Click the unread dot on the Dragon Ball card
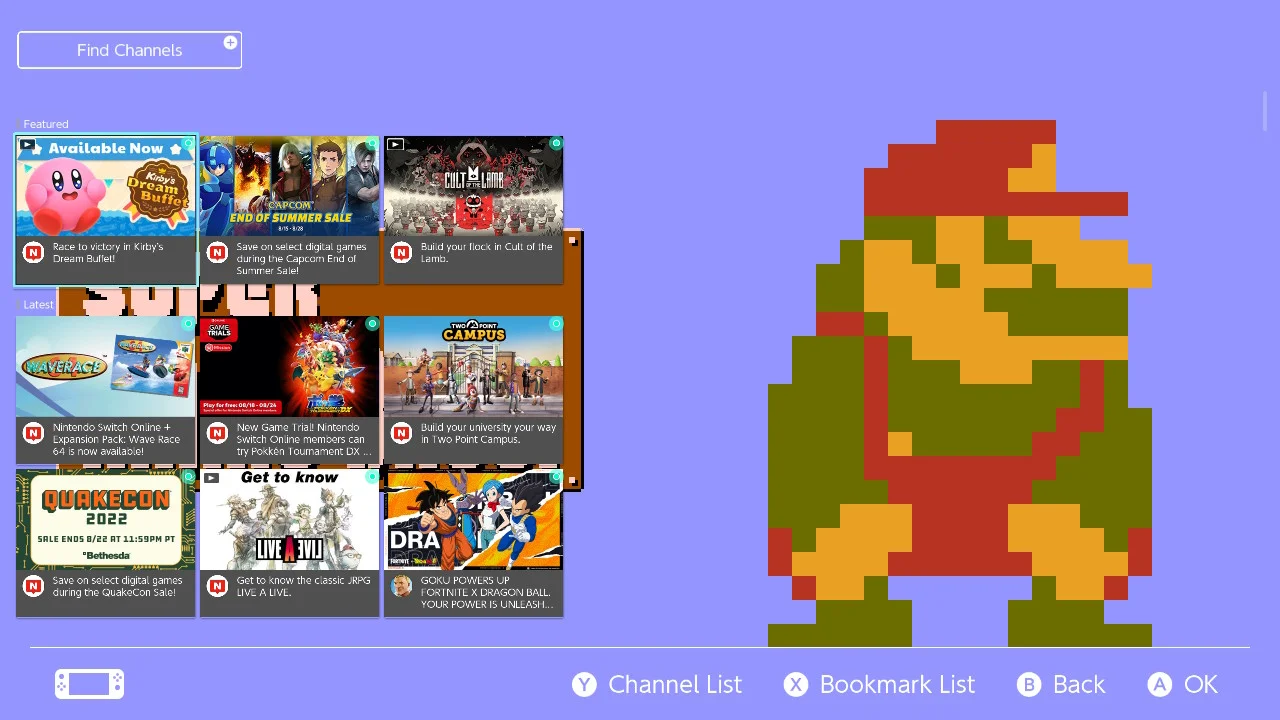 click(556, 477)
